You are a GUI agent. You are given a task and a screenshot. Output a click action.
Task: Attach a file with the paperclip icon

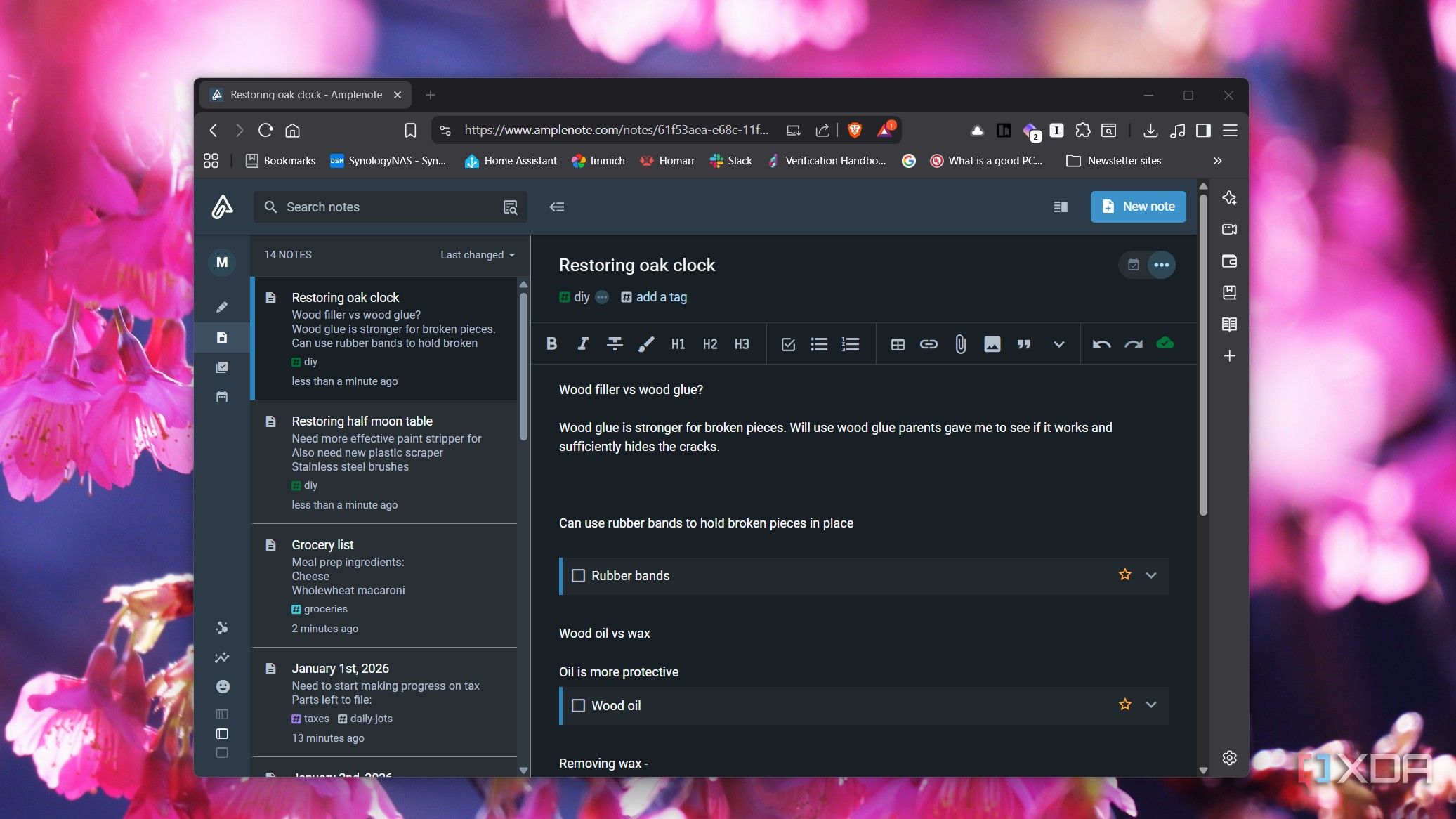960,344
